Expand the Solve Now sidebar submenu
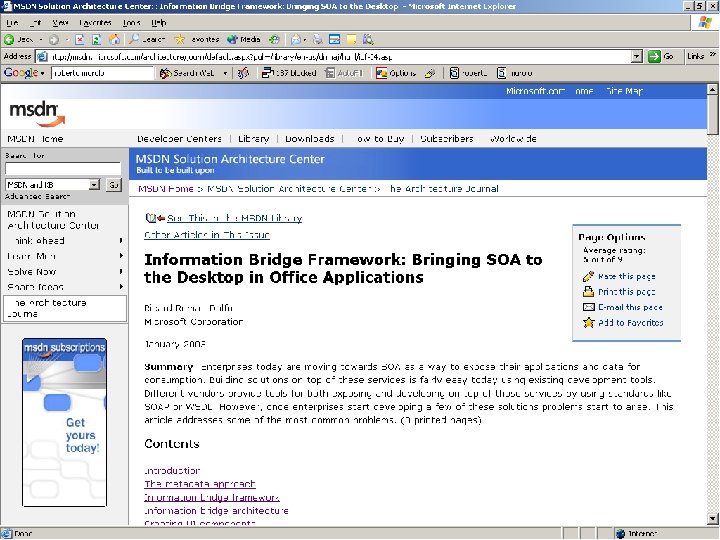Screen dimensions: 720x540 121,271
